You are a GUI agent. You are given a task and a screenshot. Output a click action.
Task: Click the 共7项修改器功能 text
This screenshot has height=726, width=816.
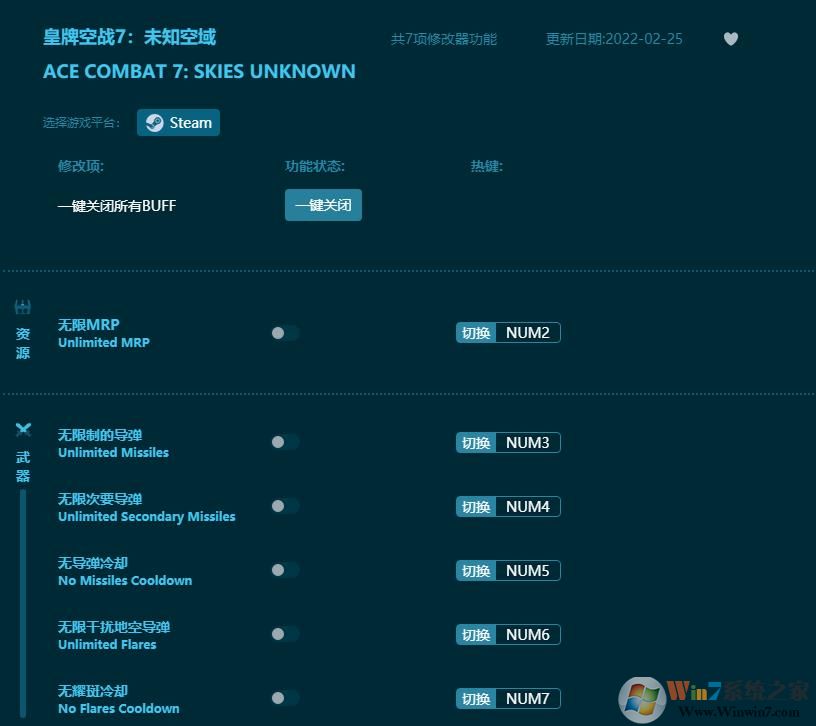444,39
